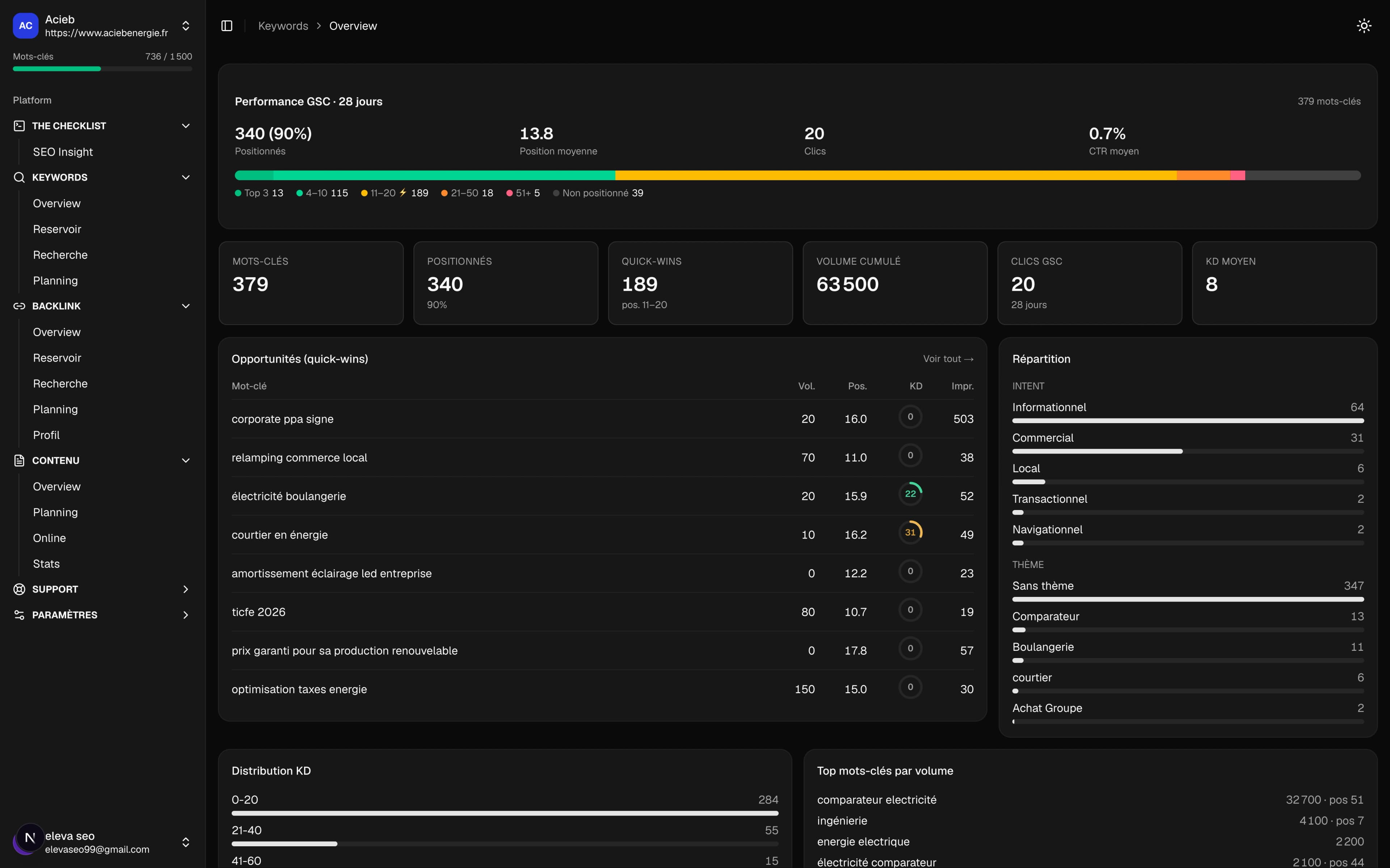Click the Impr. column header

click(963, 386)
